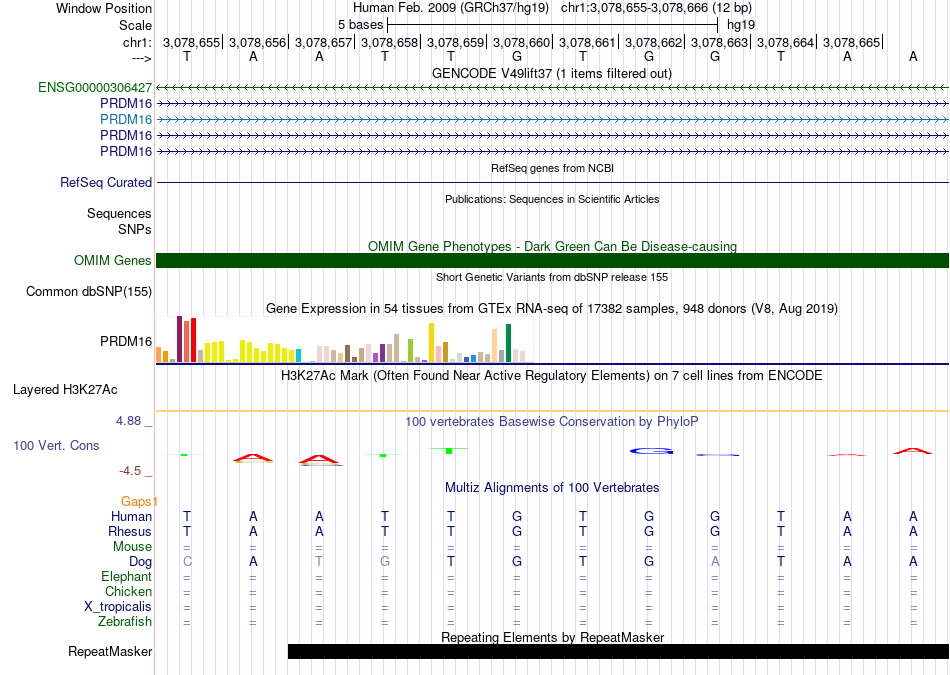The height and width of the screenshot is (675, 950).
Task: Click the light-blue PRDM16 transcript label
Action: tap(126, 119)
